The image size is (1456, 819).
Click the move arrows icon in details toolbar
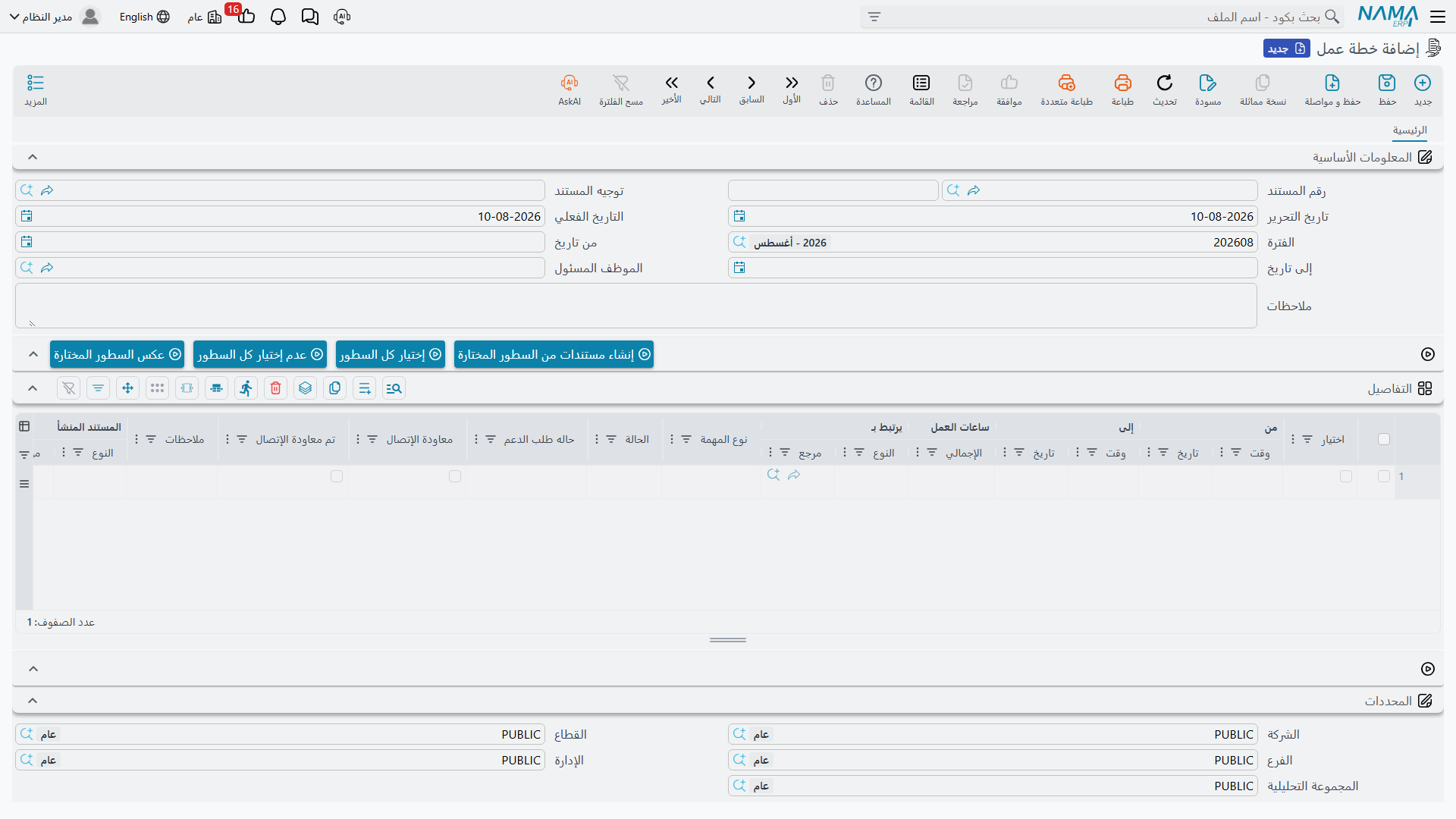pyautogui.click(x=127, y=388)
